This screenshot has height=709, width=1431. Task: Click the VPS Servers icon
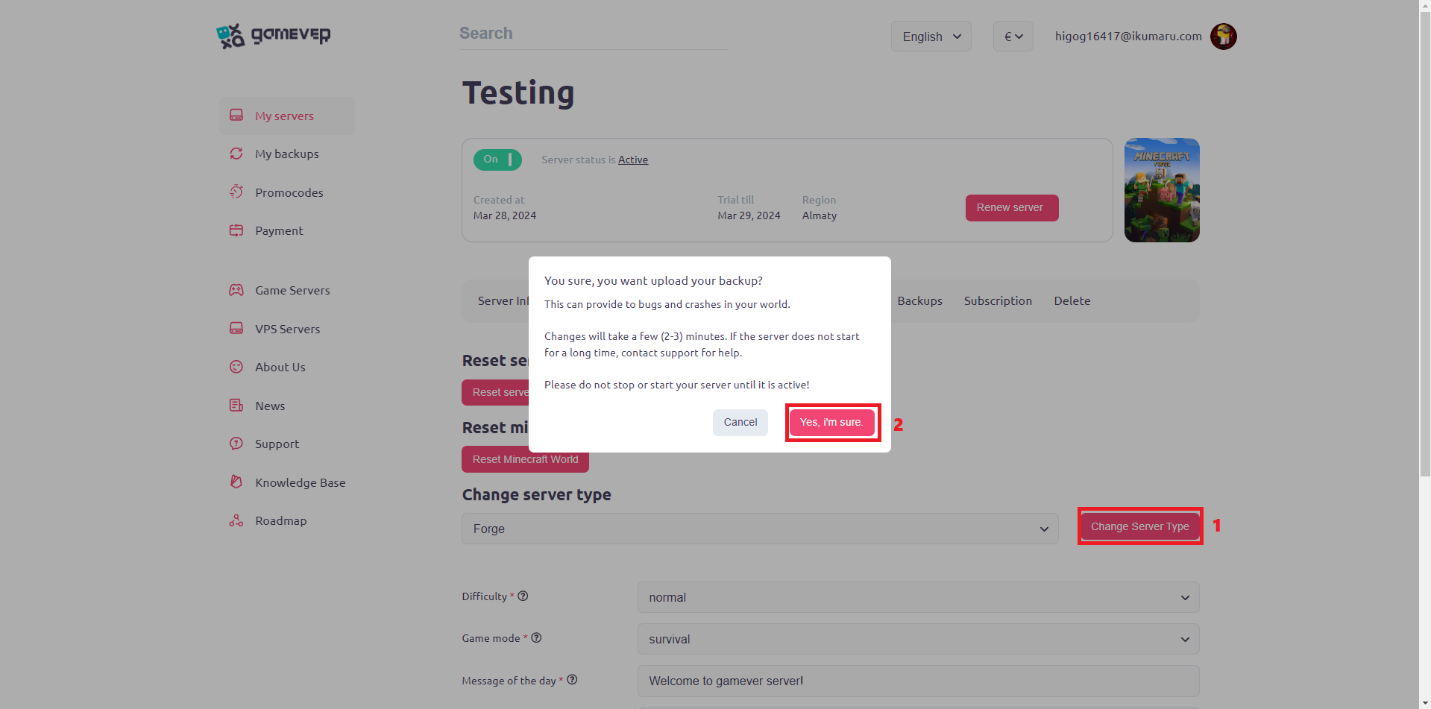236,329
